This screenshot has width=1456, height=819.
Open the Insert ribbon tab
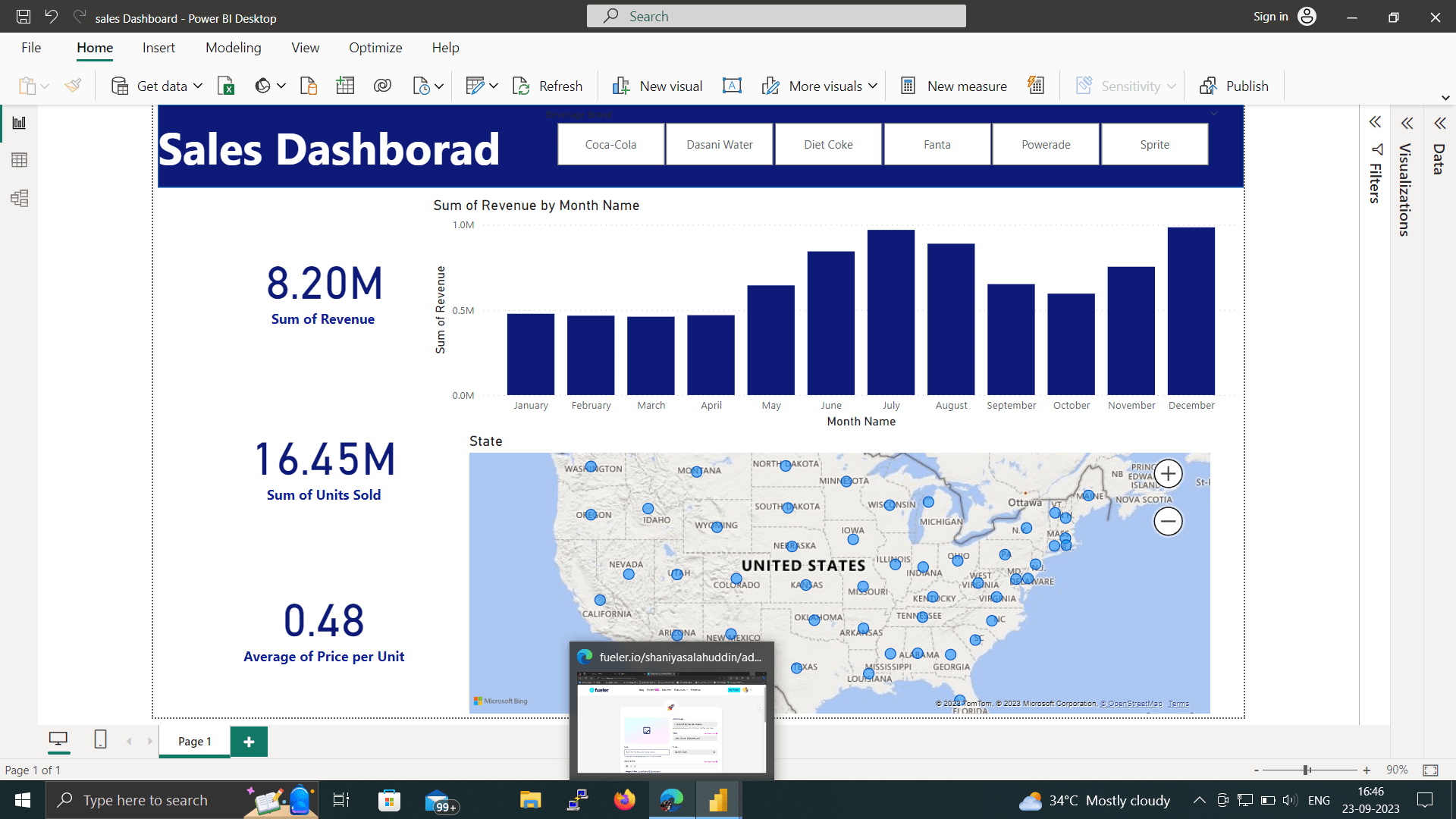pyautogui.click(x=158, y=48)
